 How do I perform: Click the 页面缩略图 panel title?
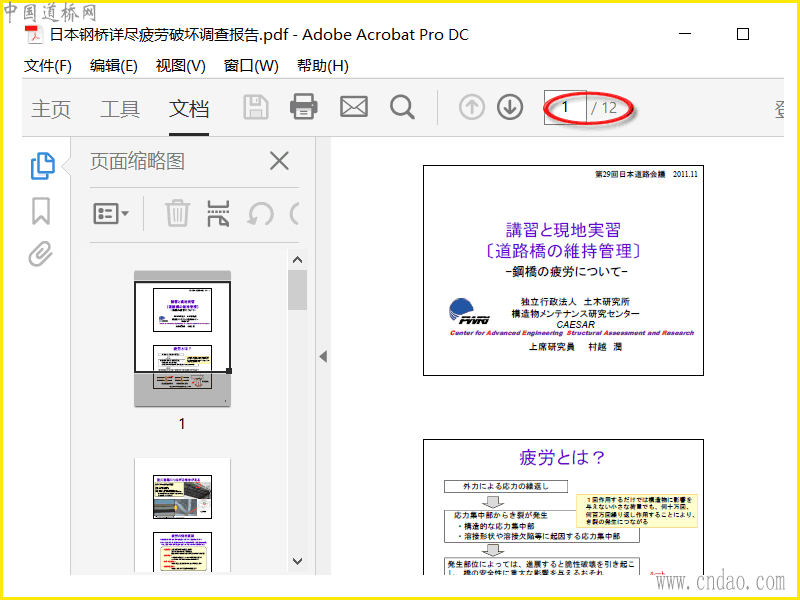tap(137, 161)
